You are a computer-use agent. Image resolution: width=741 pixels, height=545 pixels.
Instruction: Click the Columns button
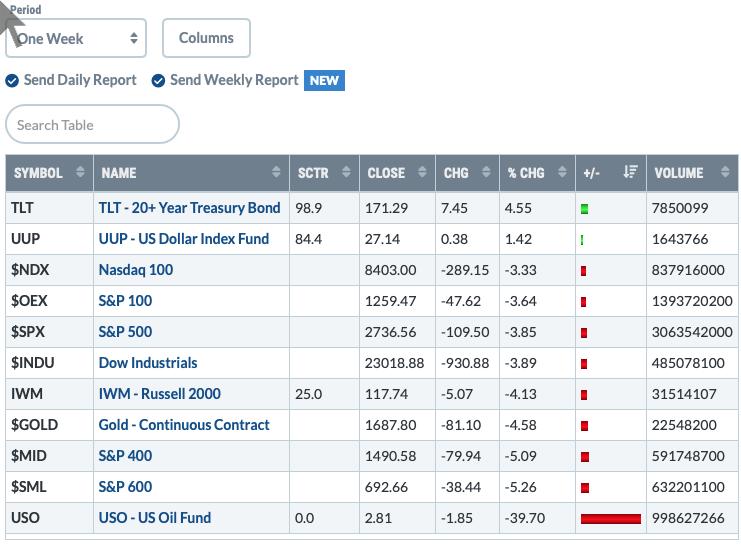tap(206, 38)
